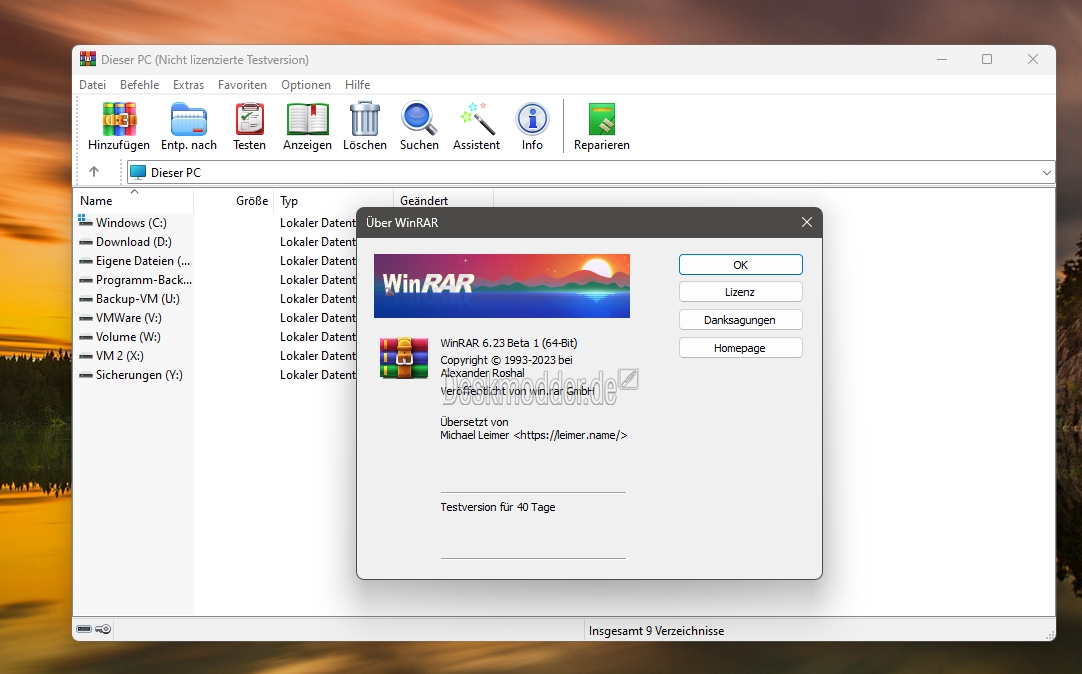Screen dimensions: 1082x674
Task: Click the Lizenz button
Action: coord(740,292)
